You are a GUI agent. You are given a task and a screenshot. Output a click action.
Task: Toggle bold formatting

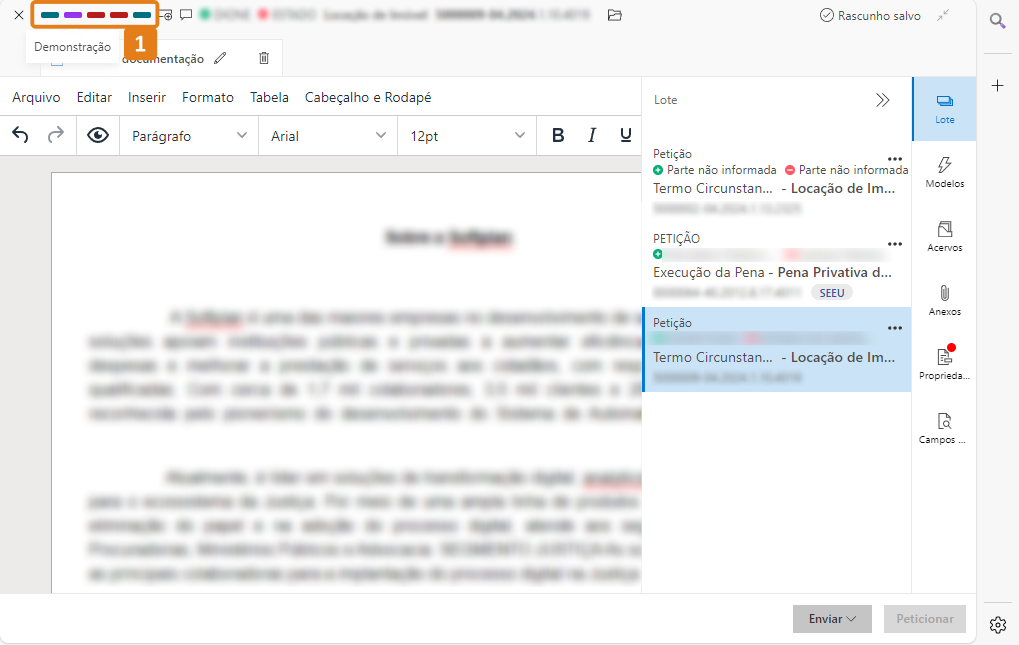point(558,136)
